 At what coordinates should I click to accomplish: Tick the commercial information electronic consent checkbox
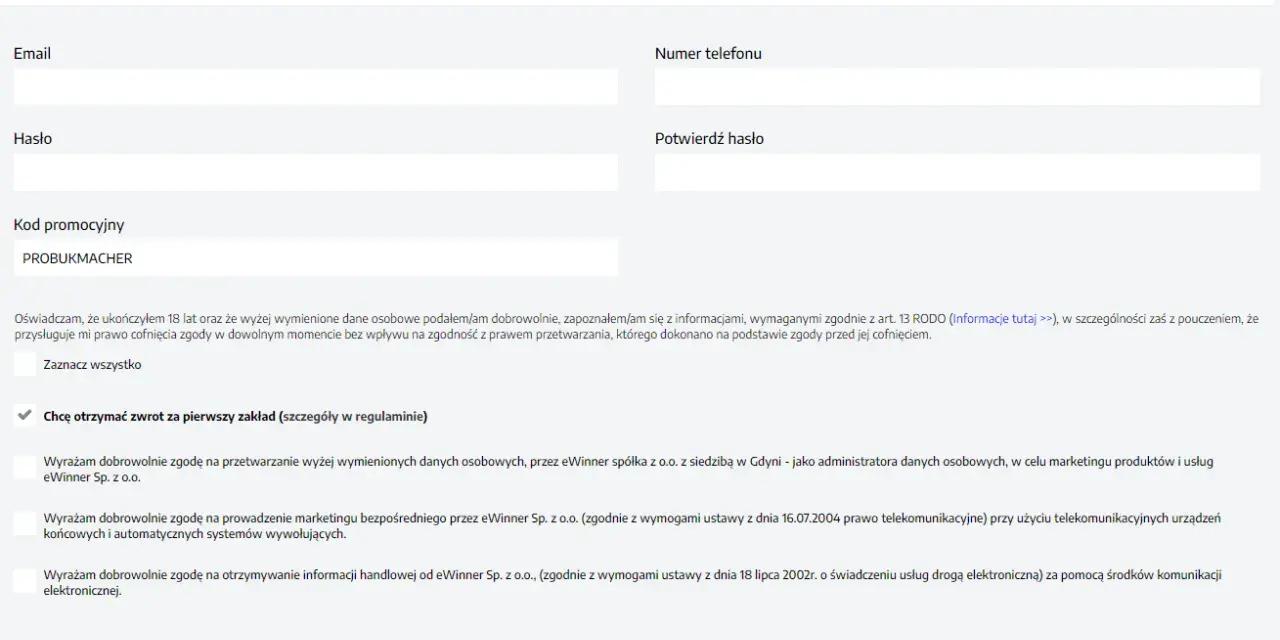25,580
